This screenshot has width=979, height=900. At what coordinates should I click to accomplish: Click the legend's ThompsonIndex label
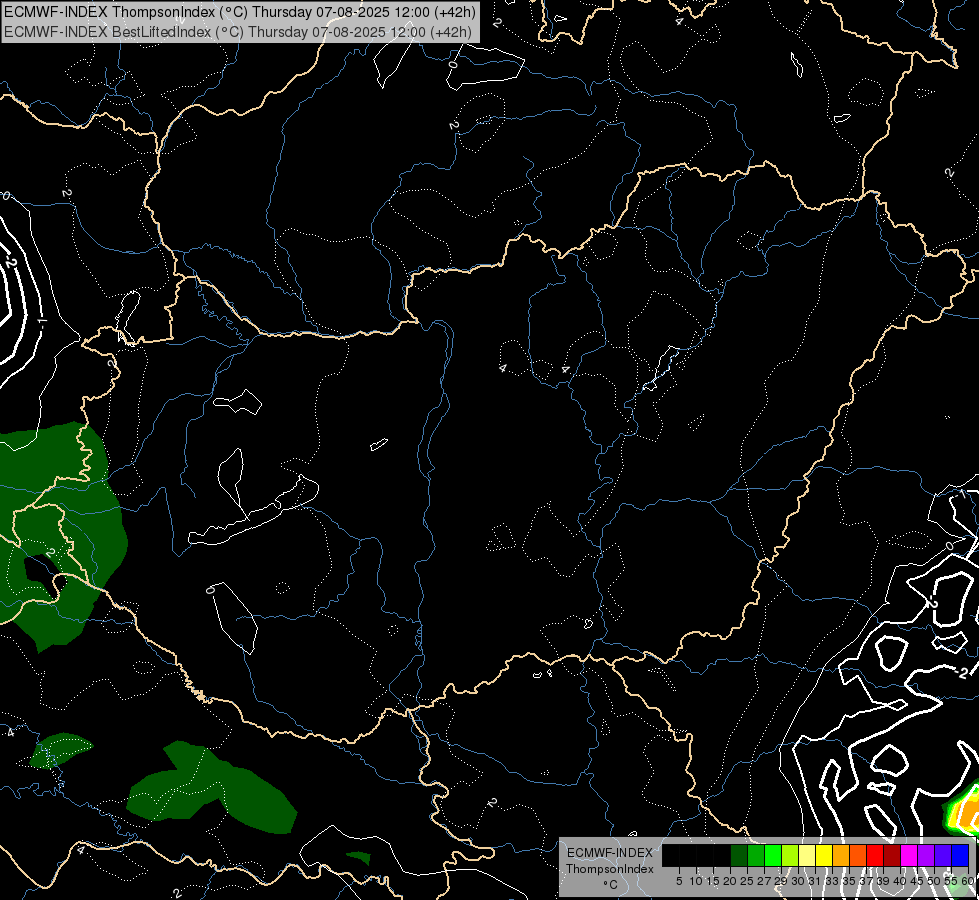click(610, 869)
